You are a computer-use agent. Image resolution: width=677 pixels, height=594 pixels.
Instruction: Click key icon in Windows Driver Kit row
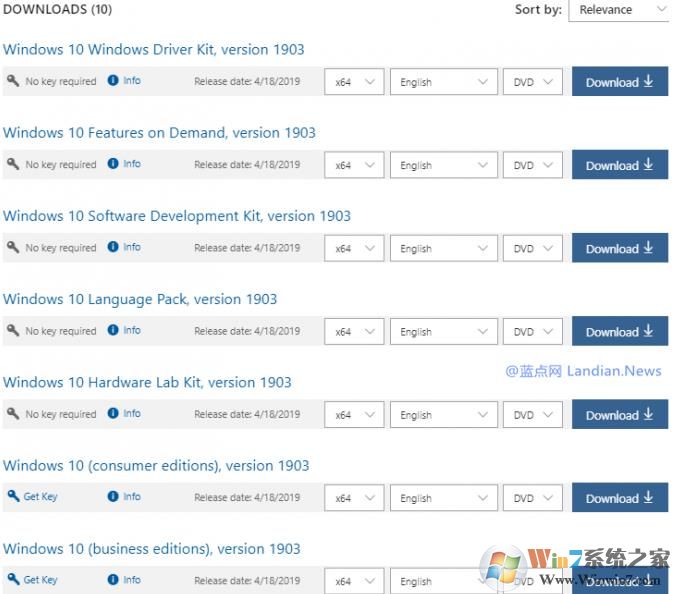pyautogui.click(x=13, y=80)
